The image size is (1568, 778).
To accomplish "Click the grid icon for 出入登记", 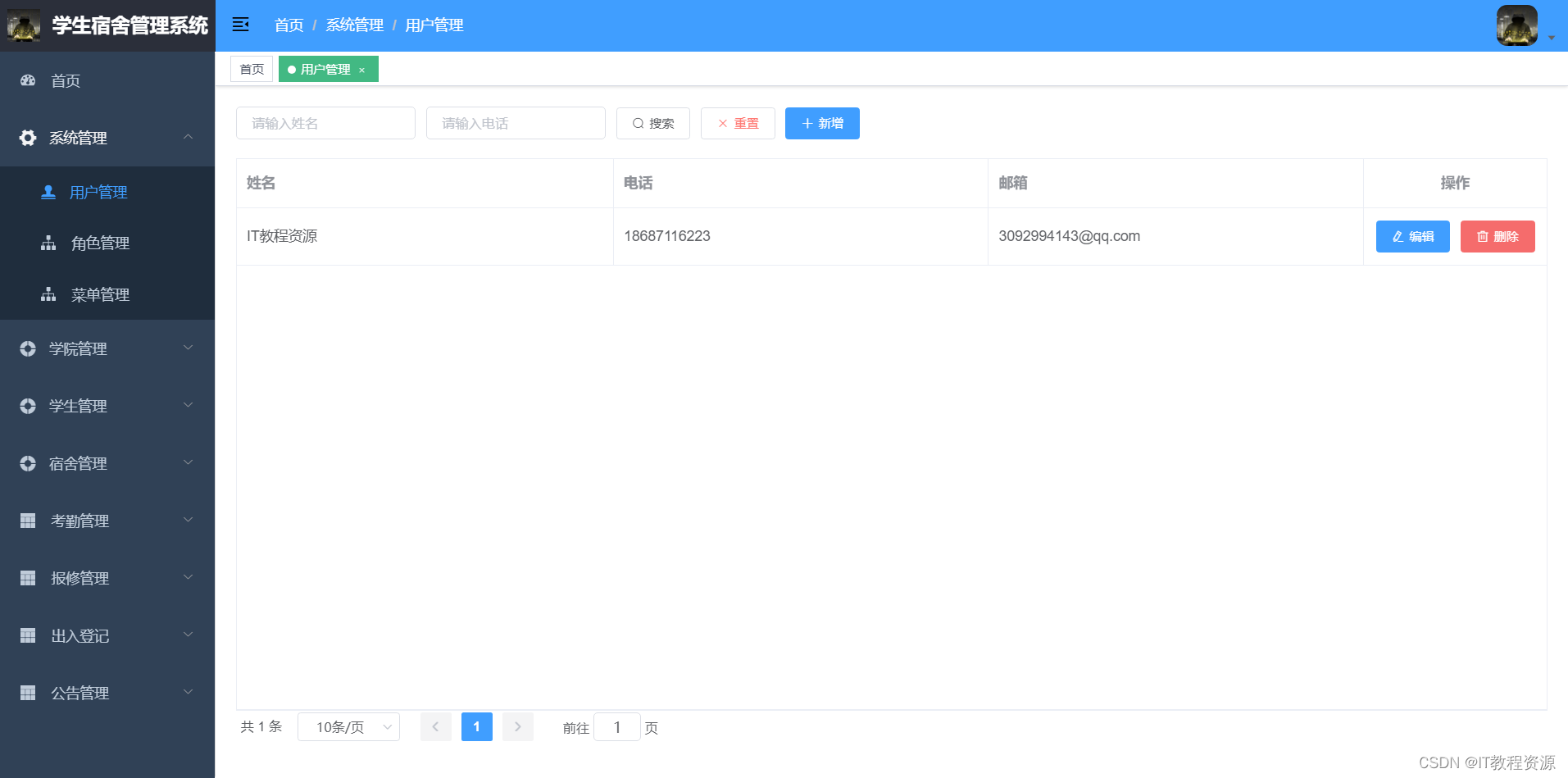I will point(28,635).
